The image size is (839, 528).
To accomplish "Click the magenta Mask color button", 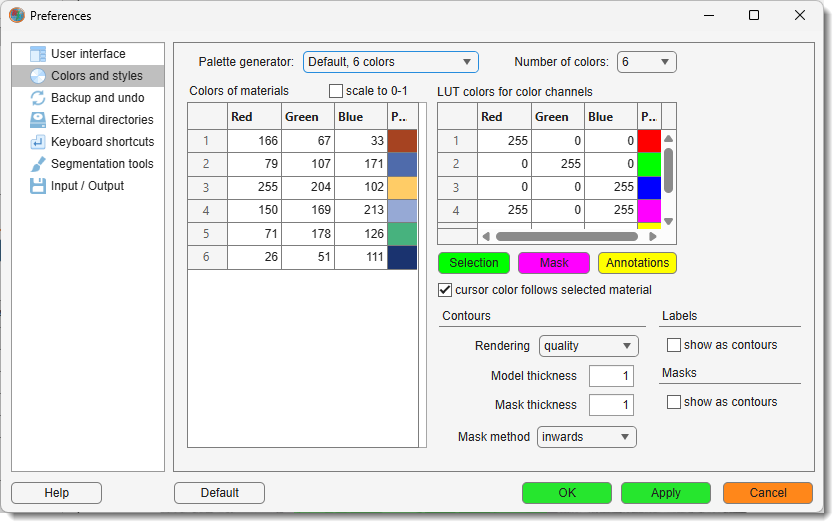I will 554,263.
